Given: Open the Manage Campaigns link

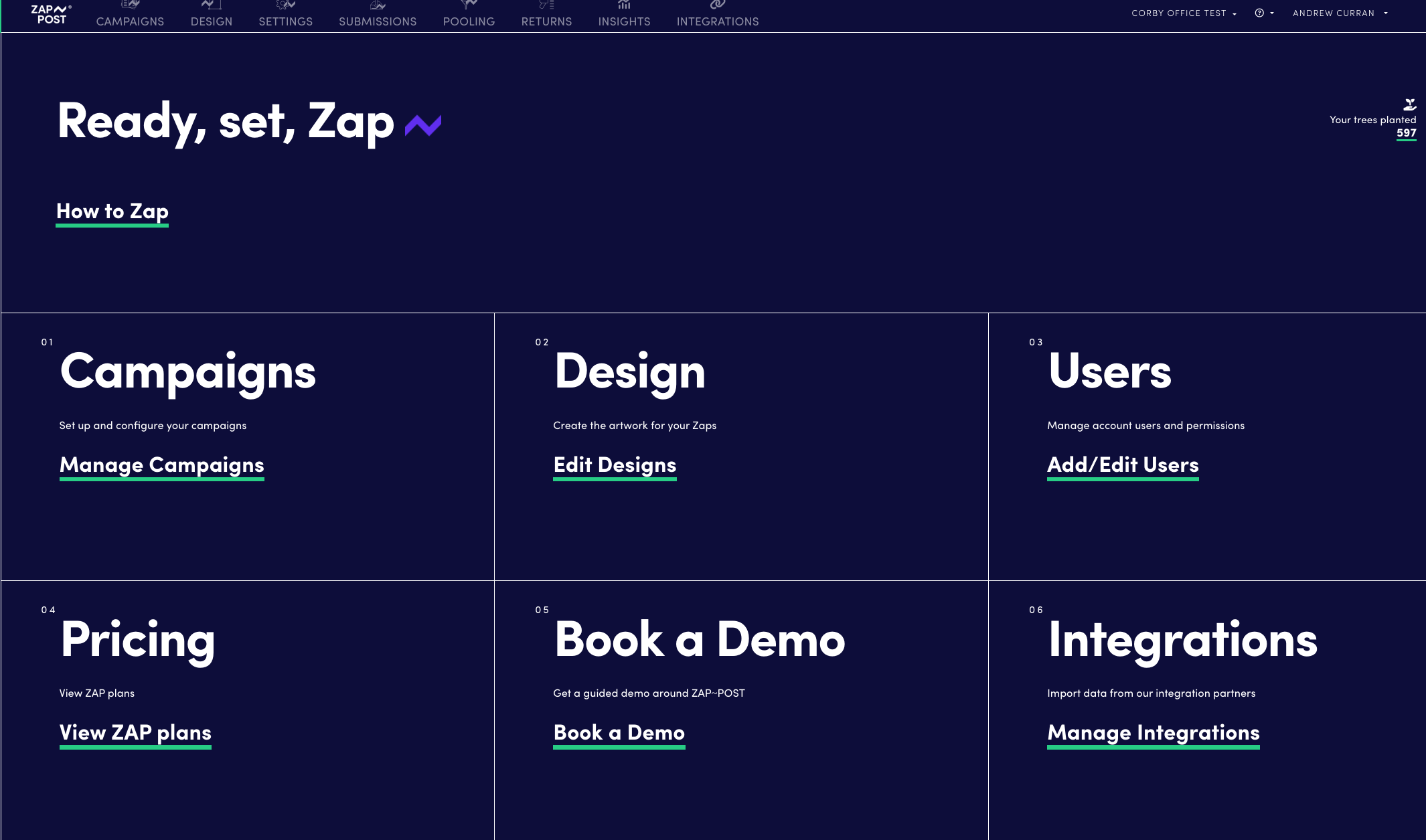Looking at the screenshot, I should point(162,465).
